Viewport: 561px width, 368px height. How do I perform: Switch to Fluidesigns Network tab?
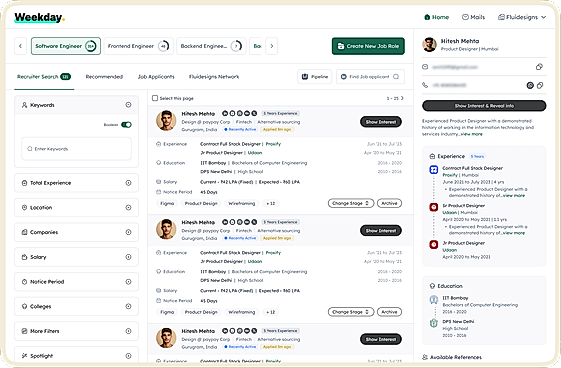[214, 77]
